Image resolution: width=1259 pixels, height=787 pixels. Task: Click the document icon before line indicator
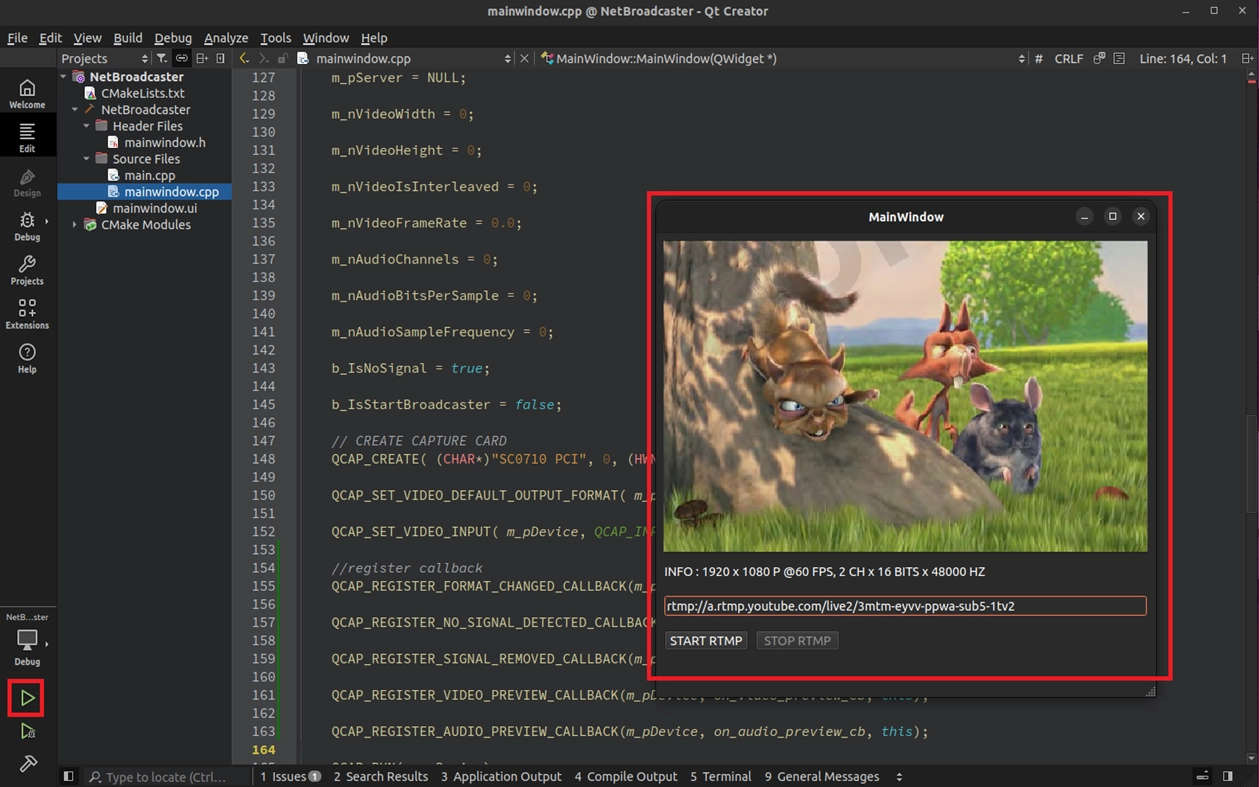tap(1119, 59)
